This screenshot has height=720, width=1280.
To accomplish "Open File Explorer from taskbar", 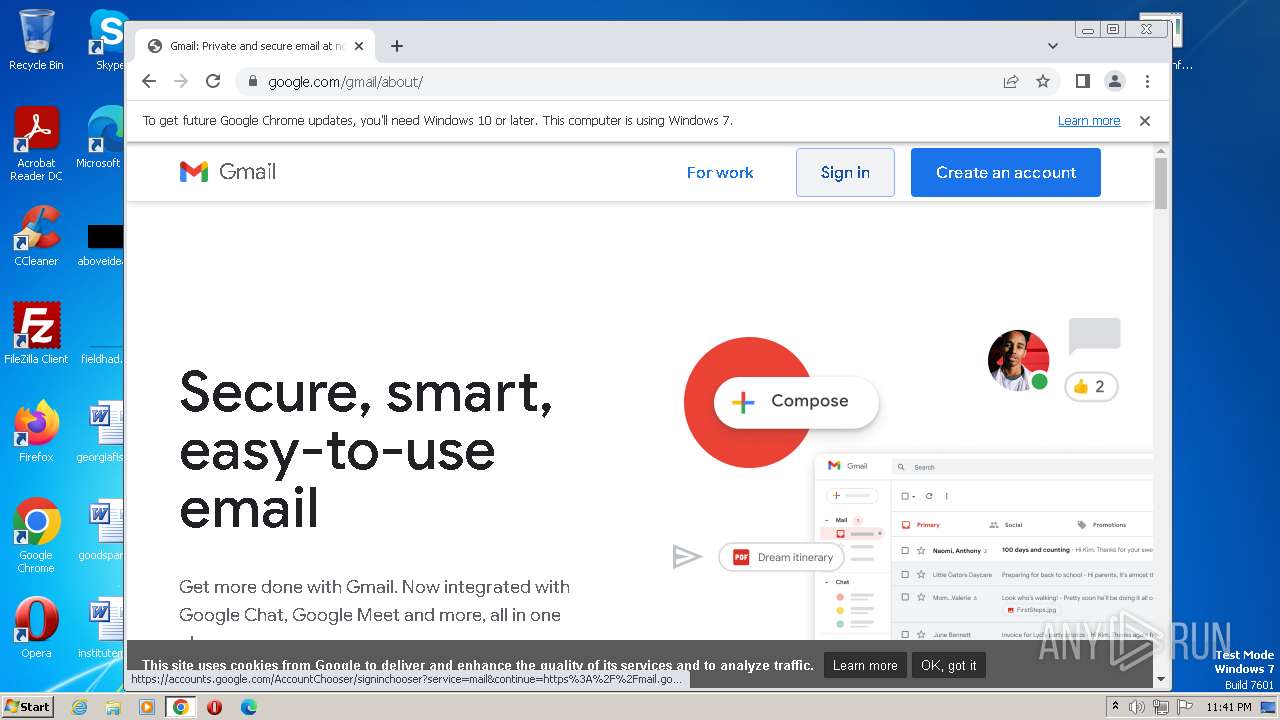I will 113,707.
